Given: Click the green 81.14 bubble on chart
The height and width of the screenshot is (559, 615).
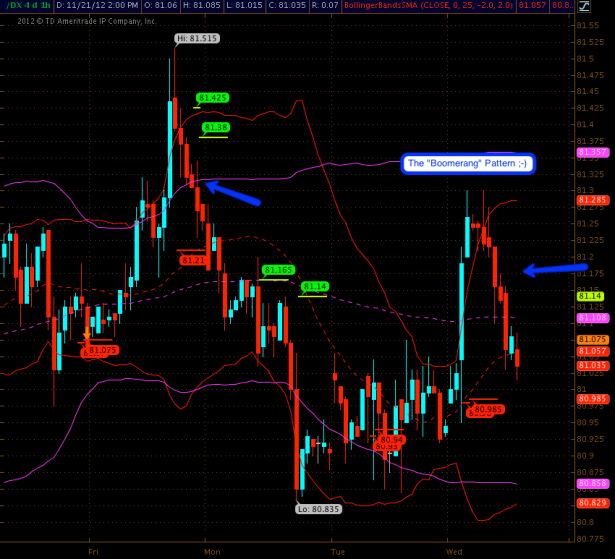Looking at the screenshot, I should [x=316, y=287].
